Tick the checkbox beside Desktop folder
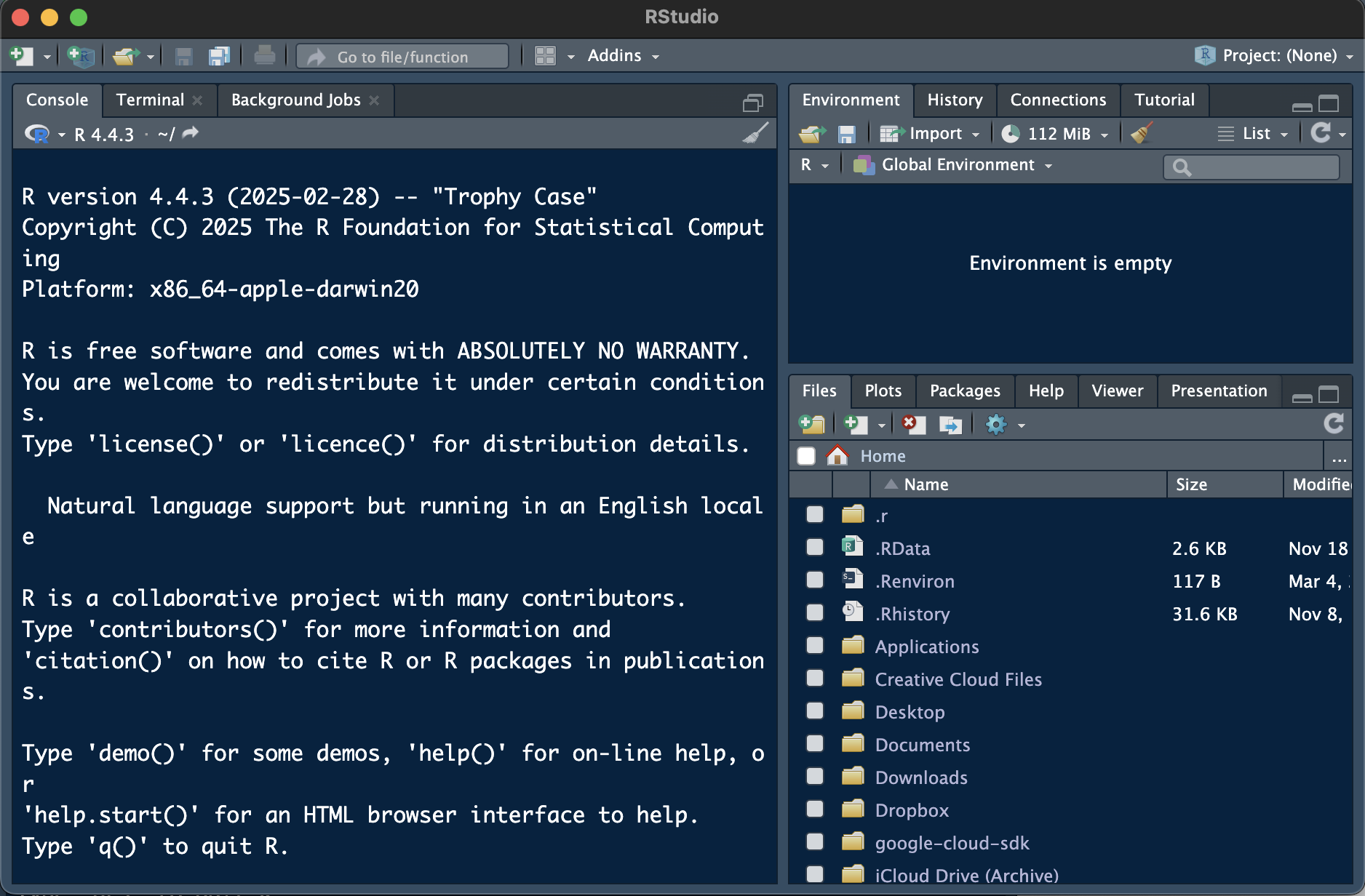Viewport: 1365px width, 896px height. click(815, 711)
